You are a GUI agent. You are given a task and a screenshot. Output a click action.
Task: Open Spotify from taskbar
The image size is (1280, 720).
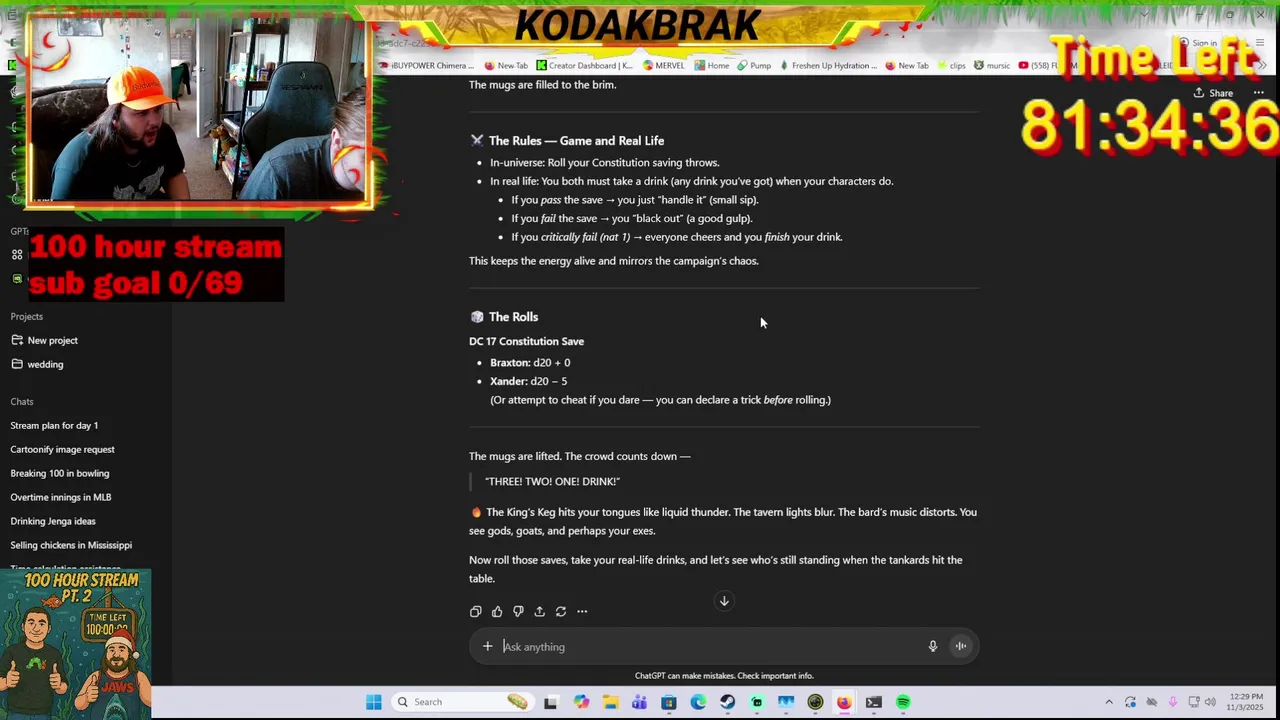pos(903,702)
